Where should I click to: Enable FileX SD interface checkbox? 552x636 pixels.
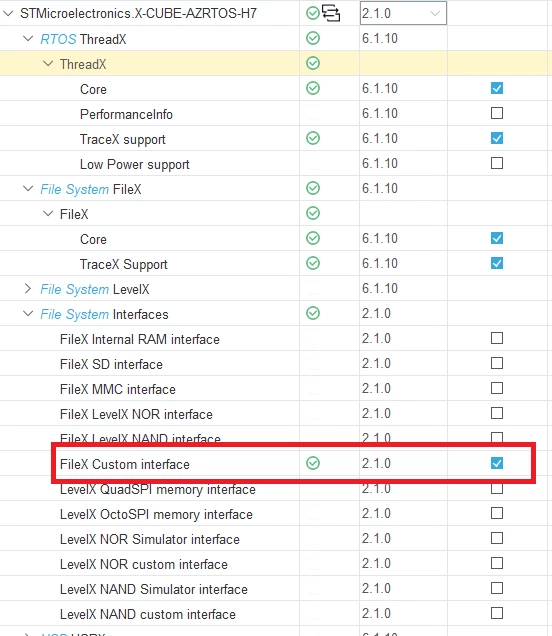pyautogui.click(x=497, y=363)
